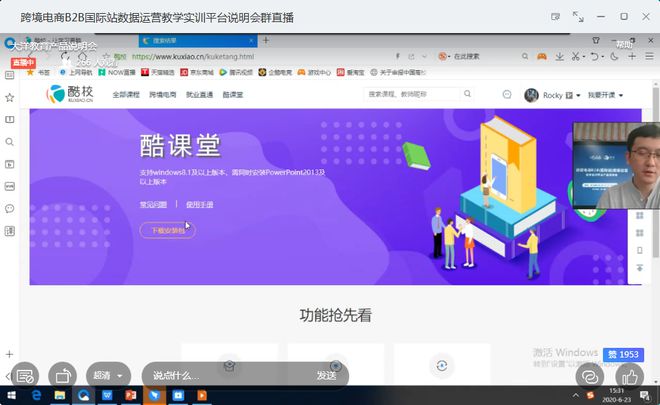The image size is (660, 405).
Task: Open the 游戏中心 bookmark
Action: [314, 72]
